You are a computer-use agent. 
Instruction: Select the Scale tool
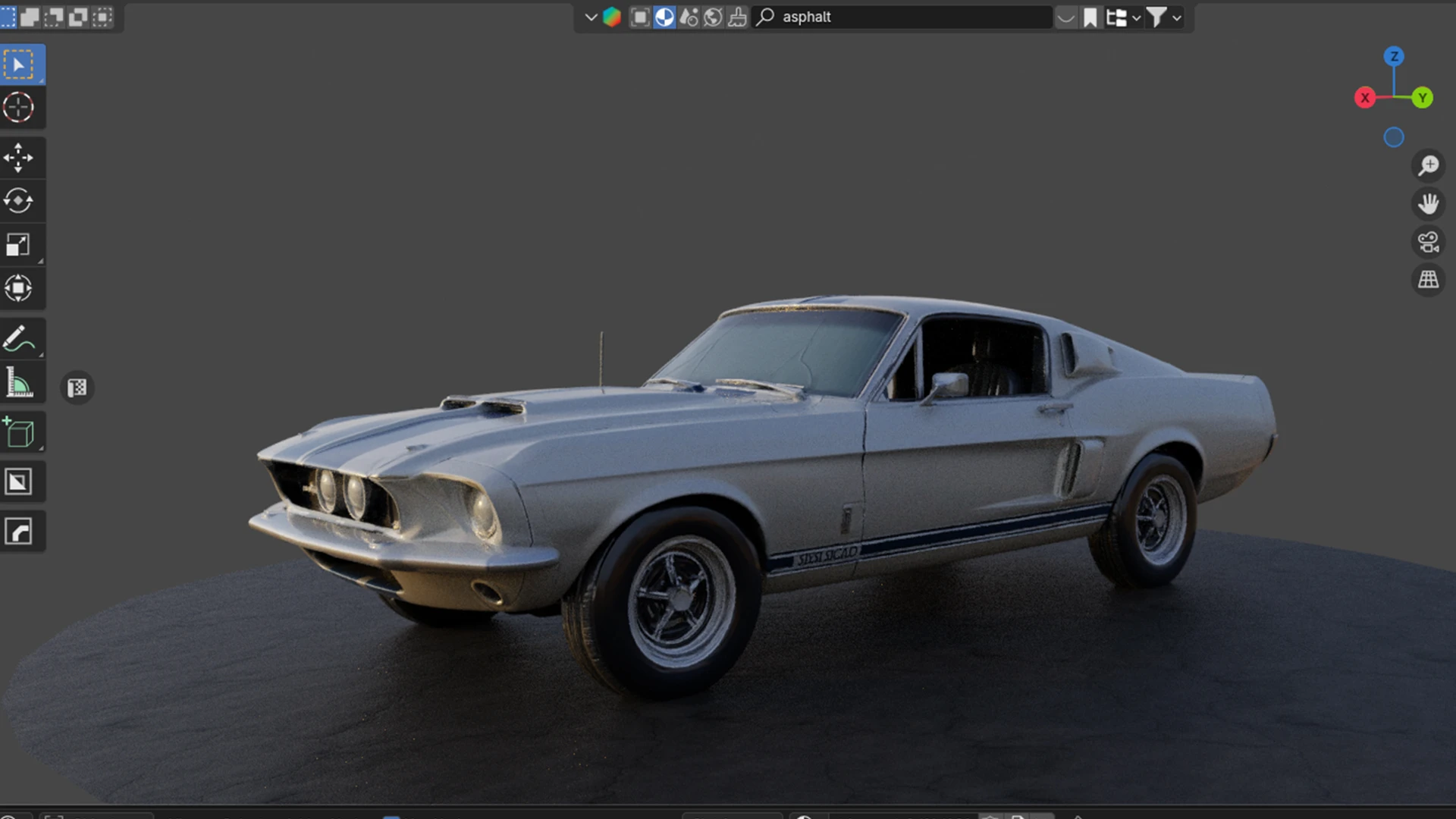[19, 244]
